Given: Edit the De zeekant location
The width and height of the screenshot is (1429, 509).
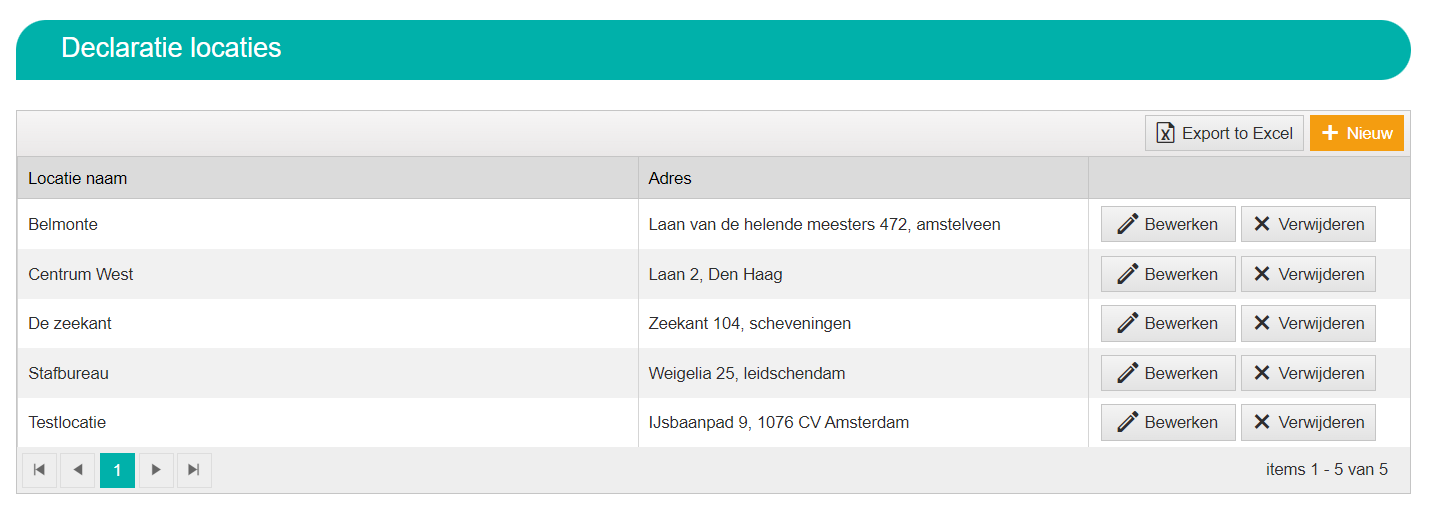Looking at the screenshot, I should 1168,323.
